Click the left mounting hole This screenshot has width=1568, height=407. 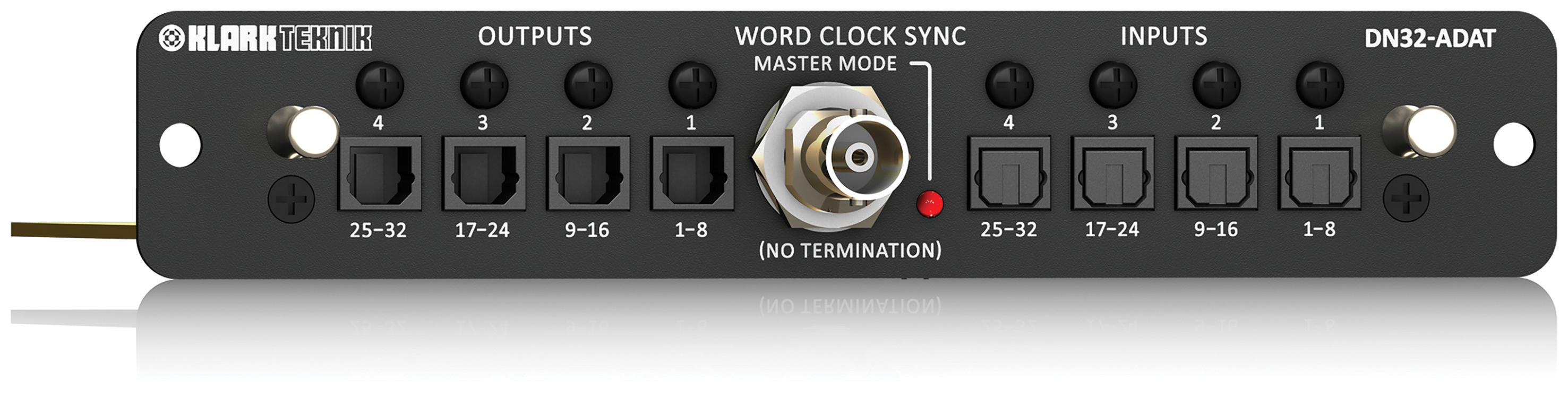click(x=180, y=145)
